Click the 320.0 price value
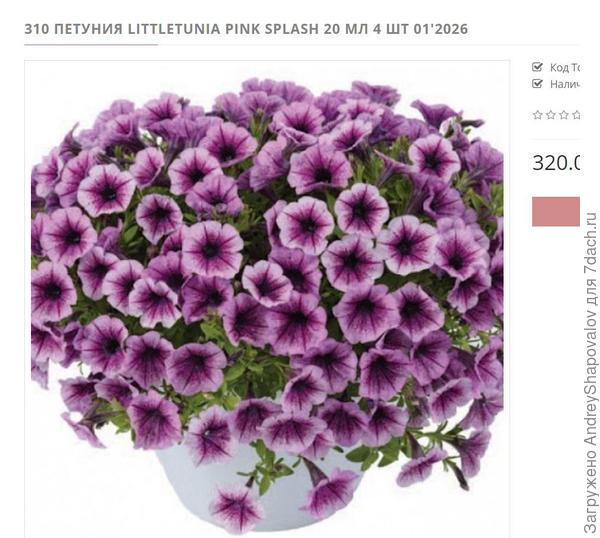600x538 pixels. pyautogui.click(x=555, y=163)
